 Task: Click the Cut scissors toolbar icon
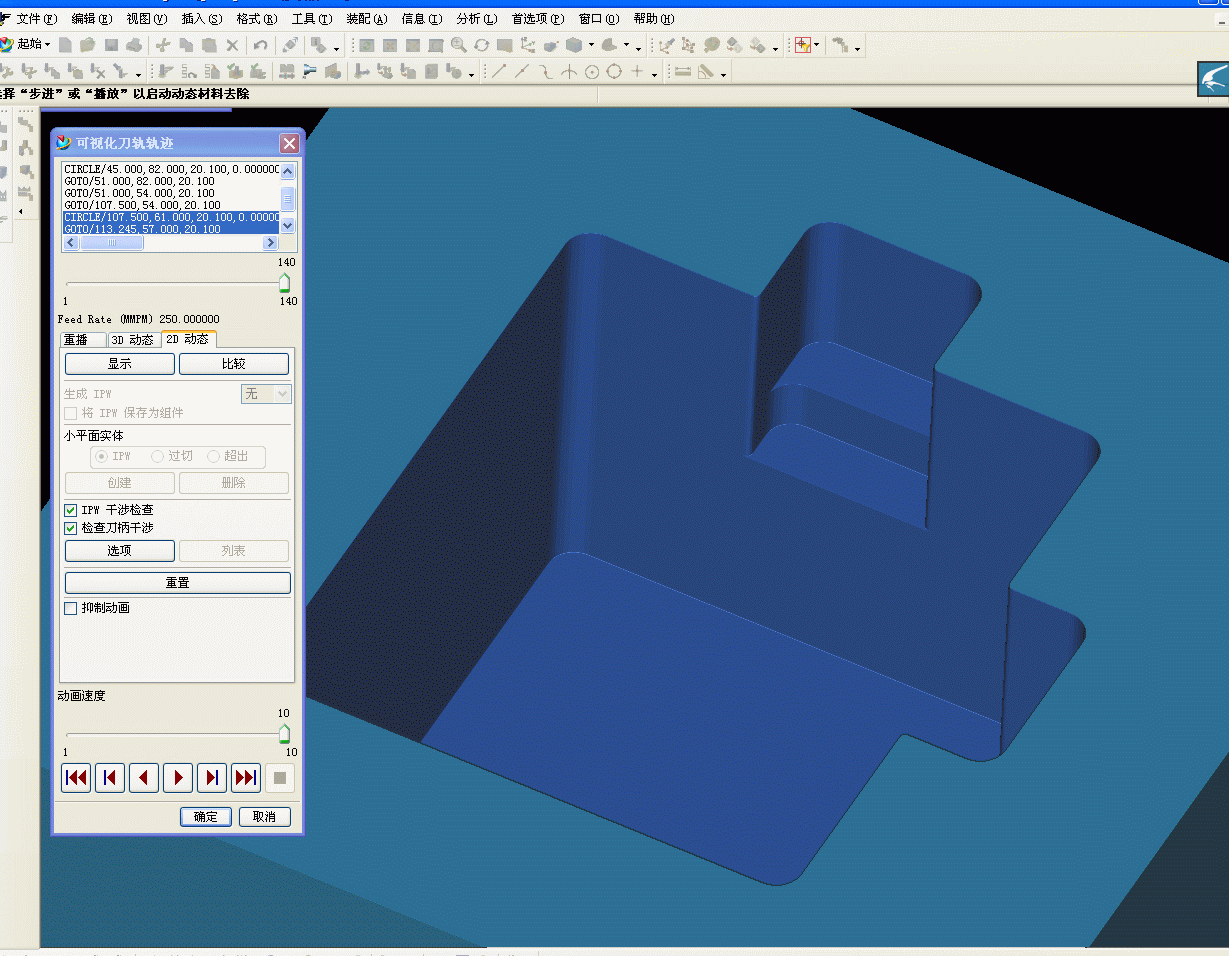(163, 45)
